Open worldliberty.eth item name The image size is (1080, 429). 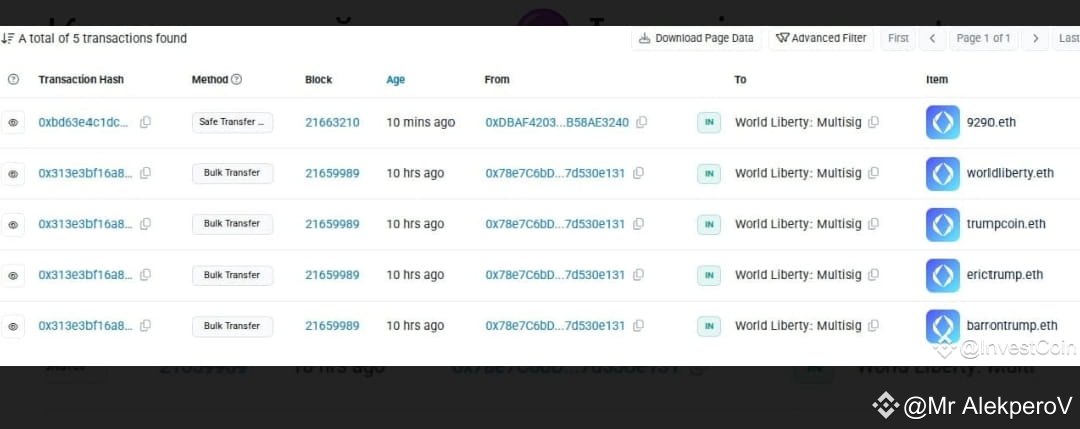coord(1010,174)
